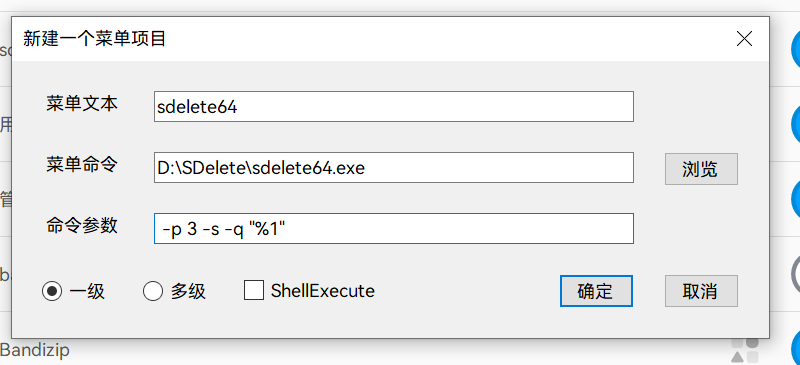Screen dimensions: 800x365
Task: Click the 浏览 browse button
Action: [701, 168]
